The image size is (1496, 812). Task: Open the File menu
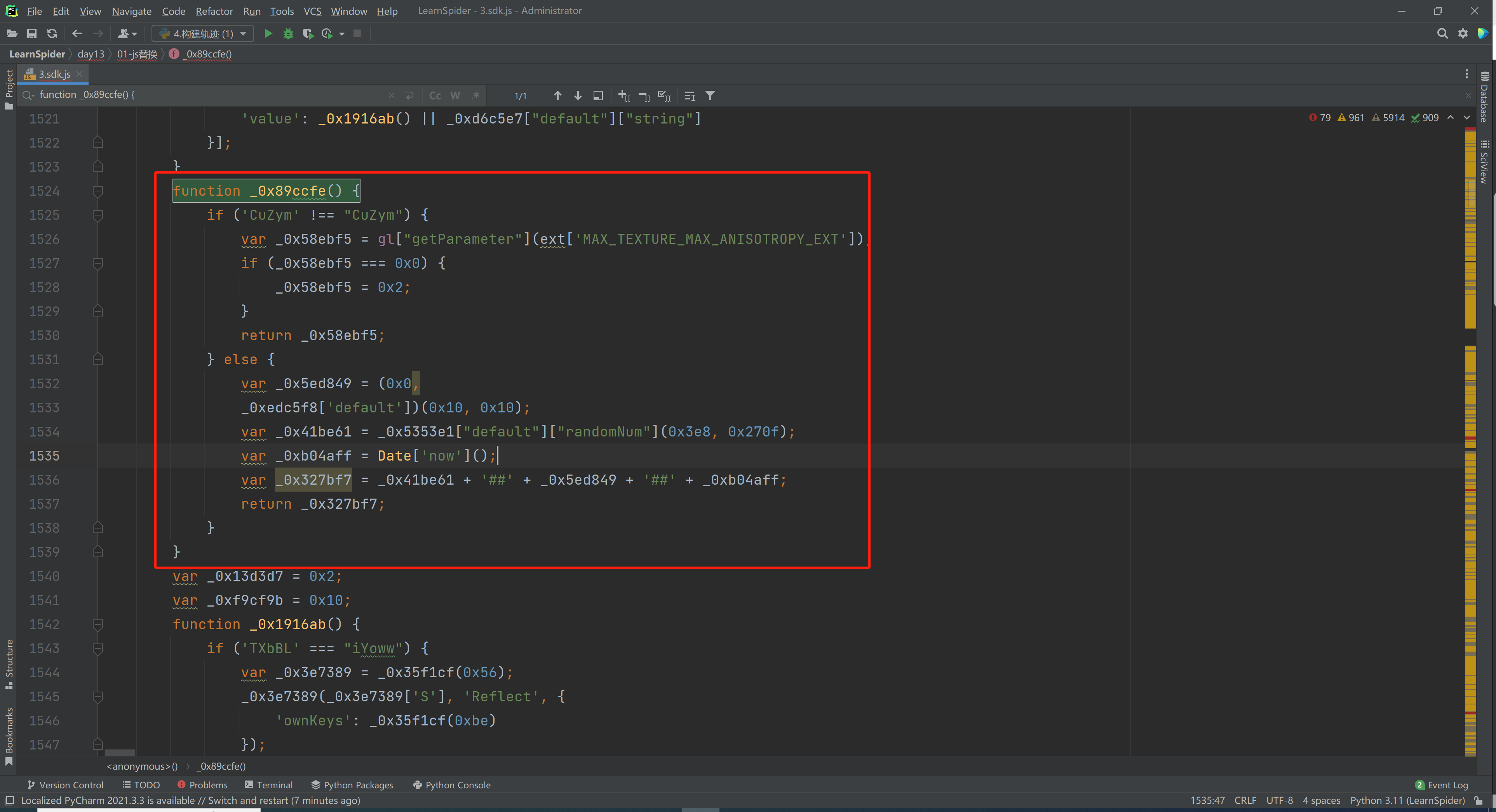click(x=34, y=11)
